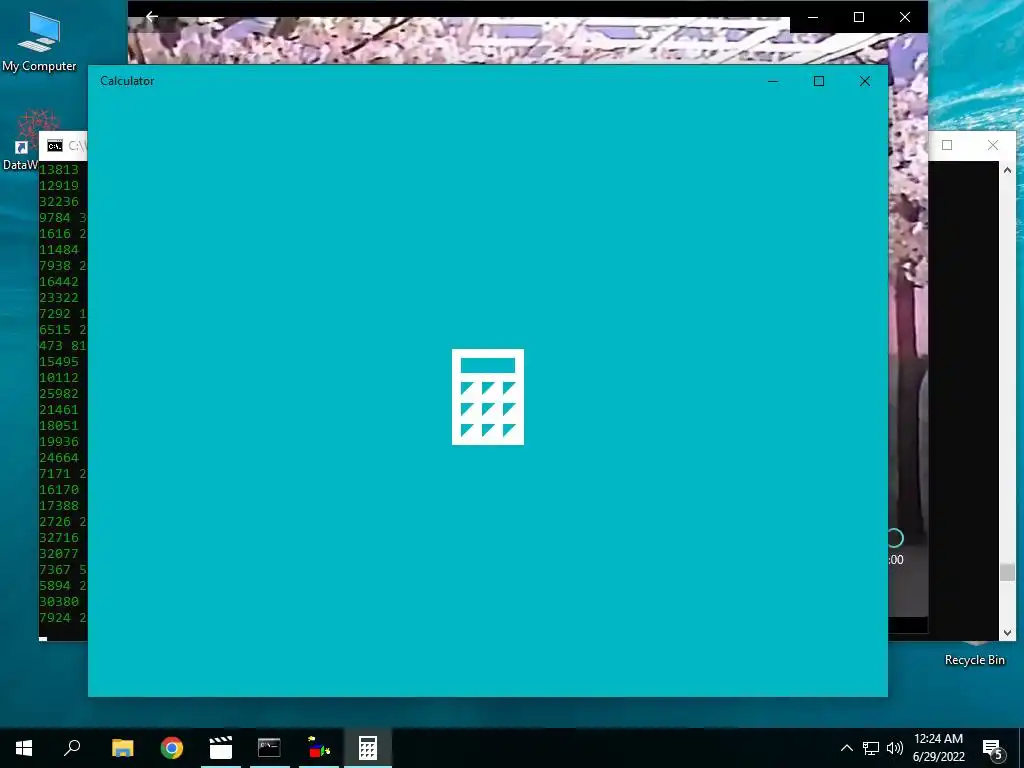Click the console line reading 32716

(x=59, y=537)
